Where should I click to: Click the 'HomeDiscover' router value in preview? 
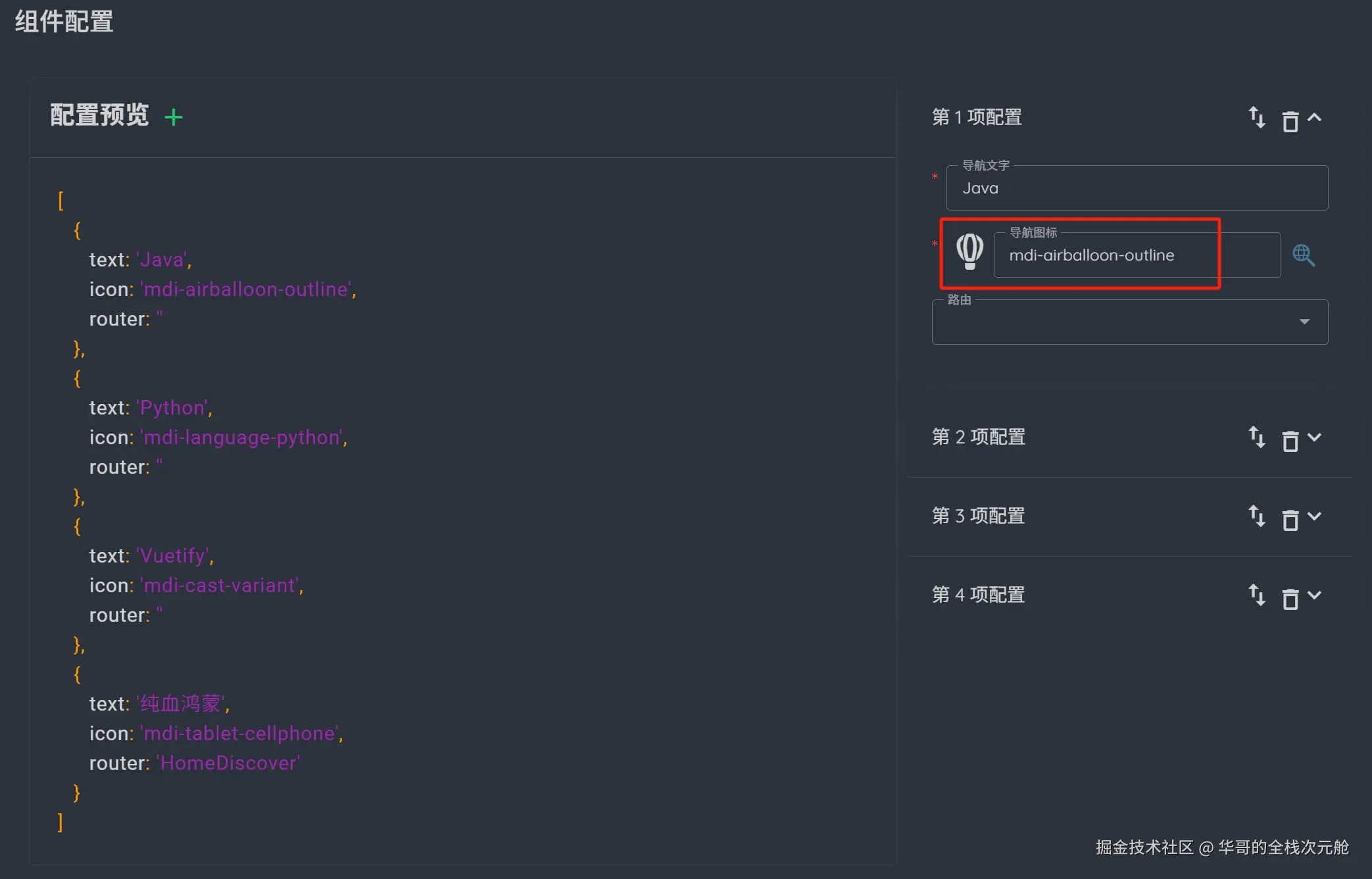coord(228,763)
